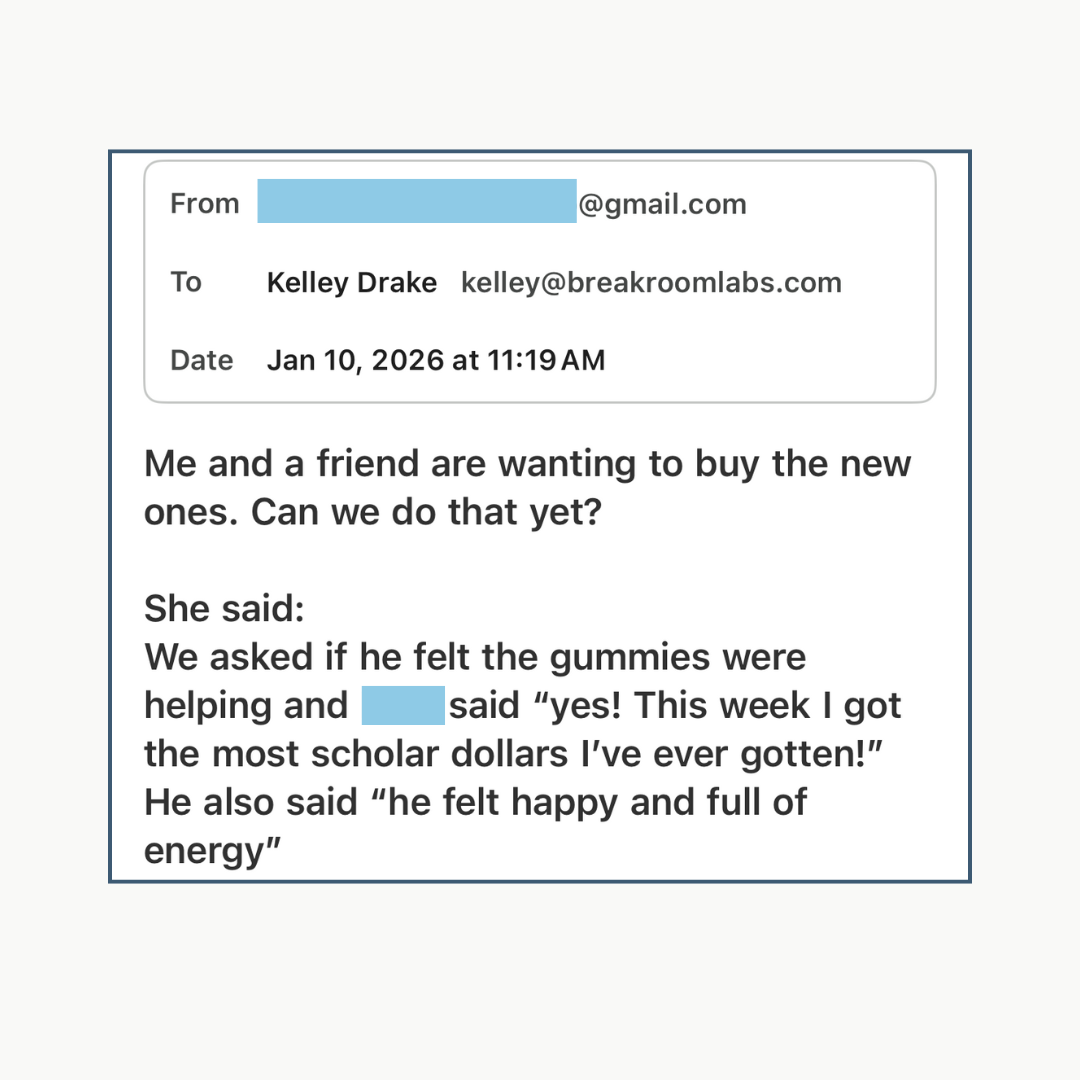Image resolution: width=1080 pixels, height=1080 pixels.
Task: Click "Can we do that yet?" sentence
Action: pyautogui.click(x=425, y=512)
